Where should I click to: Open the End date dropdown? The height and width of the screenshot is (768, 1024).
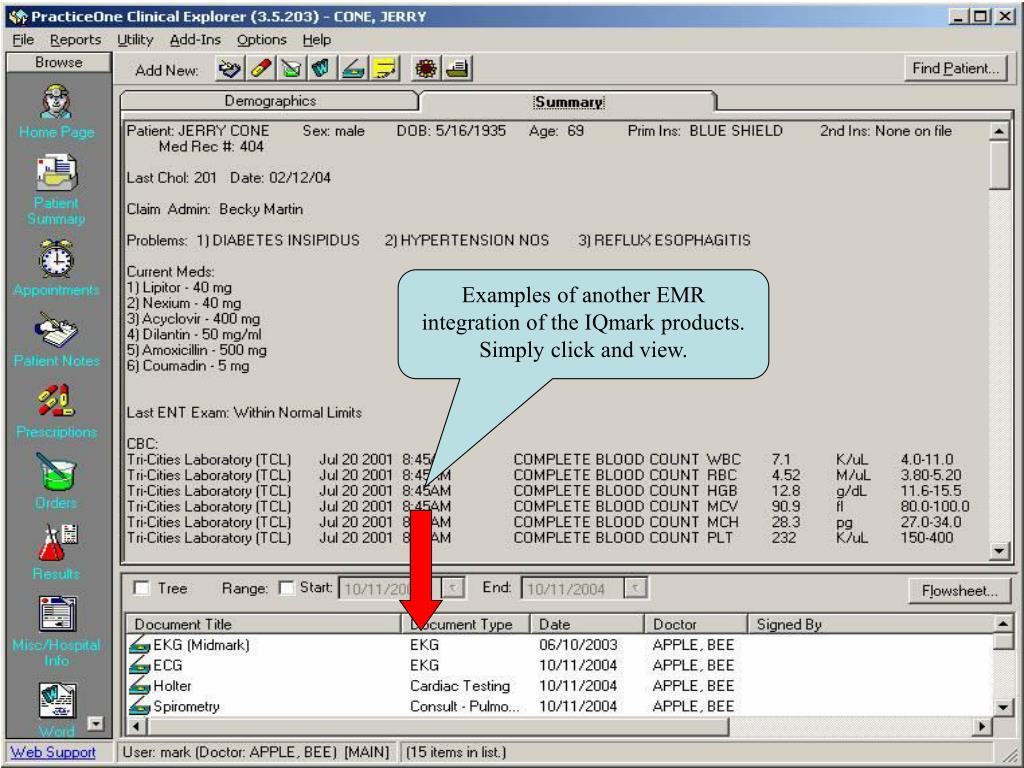[x=635, y=589]
